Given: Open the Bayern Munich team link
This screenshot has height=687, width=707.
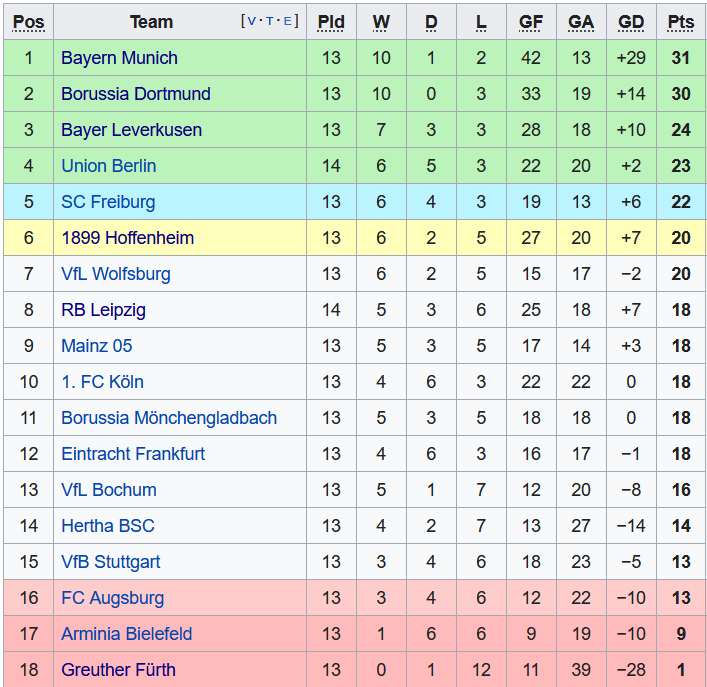Looking at the screenshot, I should [119, 58].
